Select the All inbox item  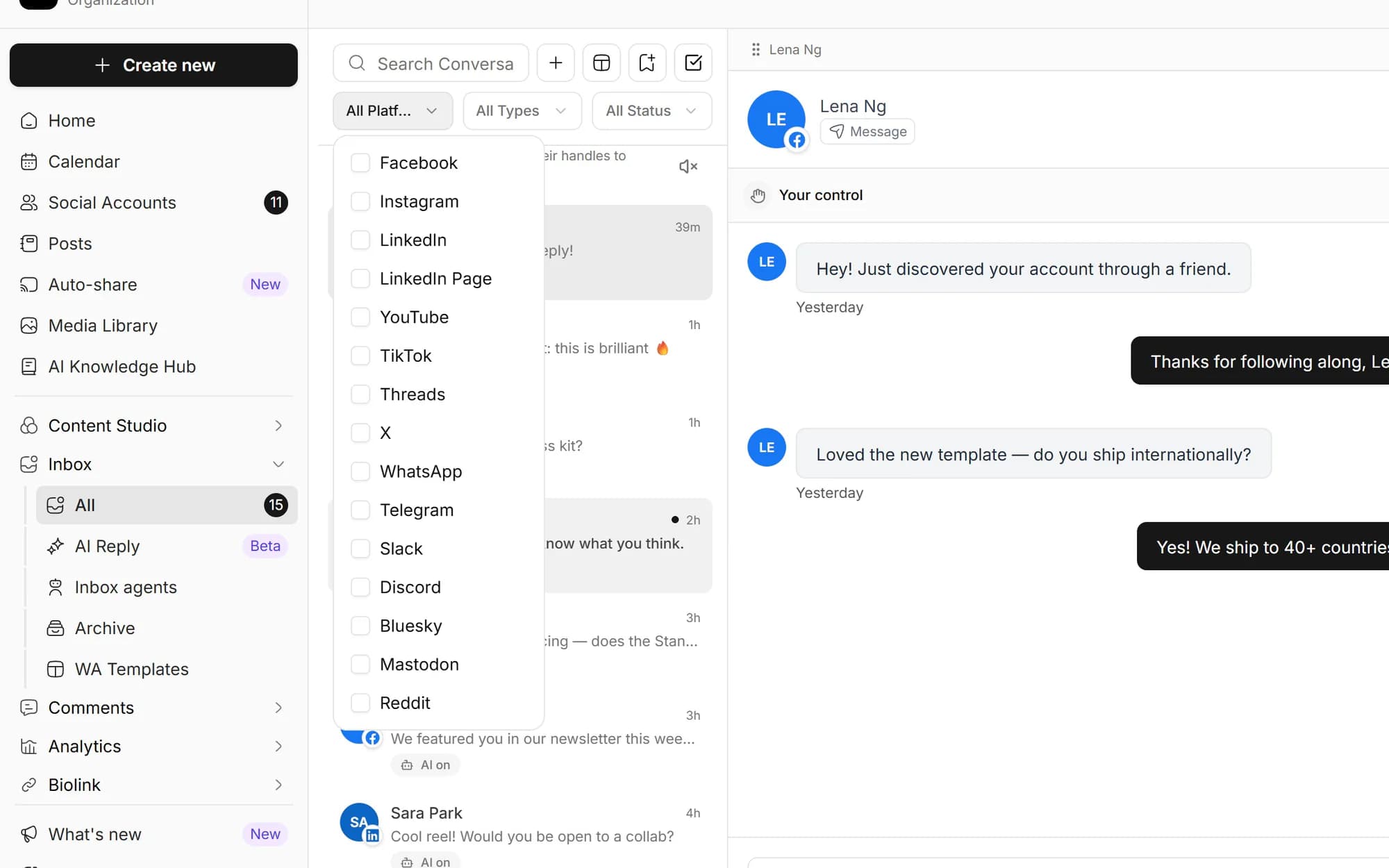coord(167,506)
